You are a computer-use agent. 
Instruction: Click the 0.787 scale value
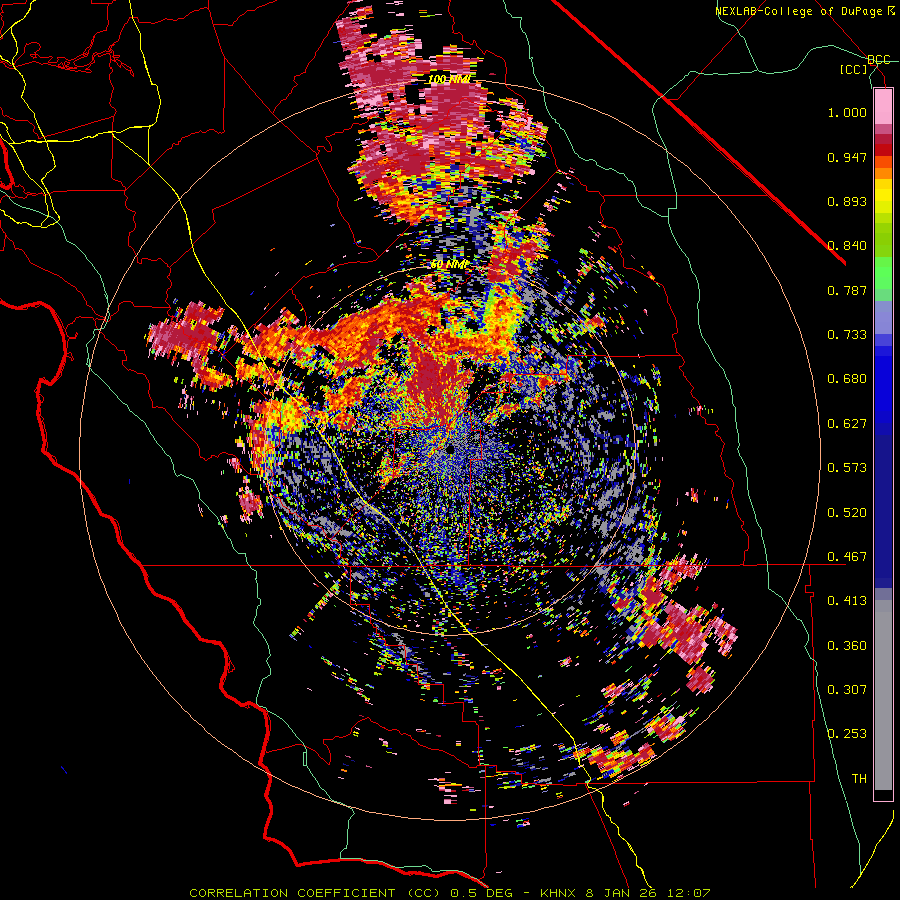847,290
